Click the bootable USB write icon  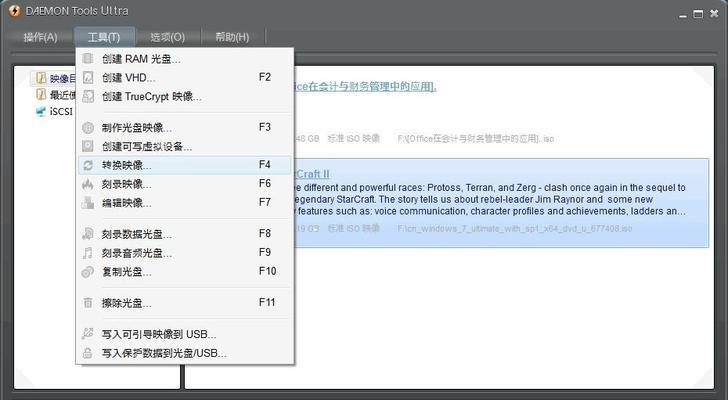(88, 334)
